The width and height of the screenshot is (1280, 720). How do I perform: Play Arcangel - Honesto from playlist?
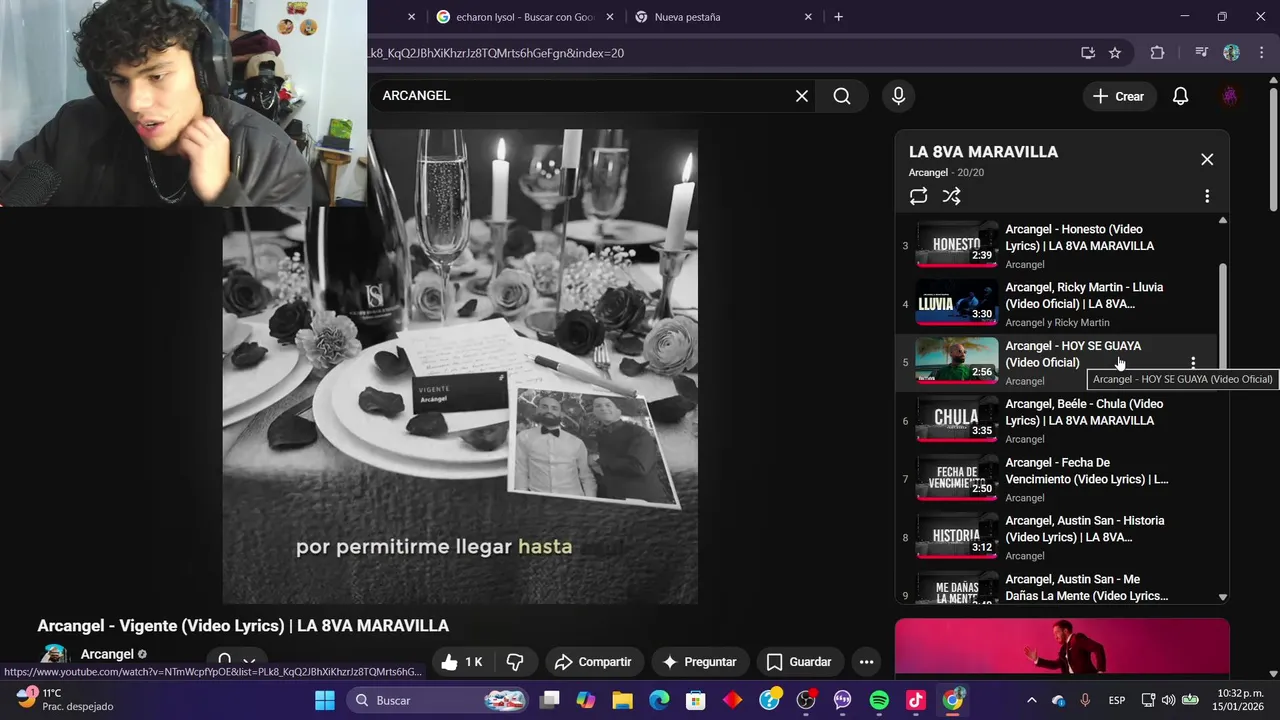1058,246
